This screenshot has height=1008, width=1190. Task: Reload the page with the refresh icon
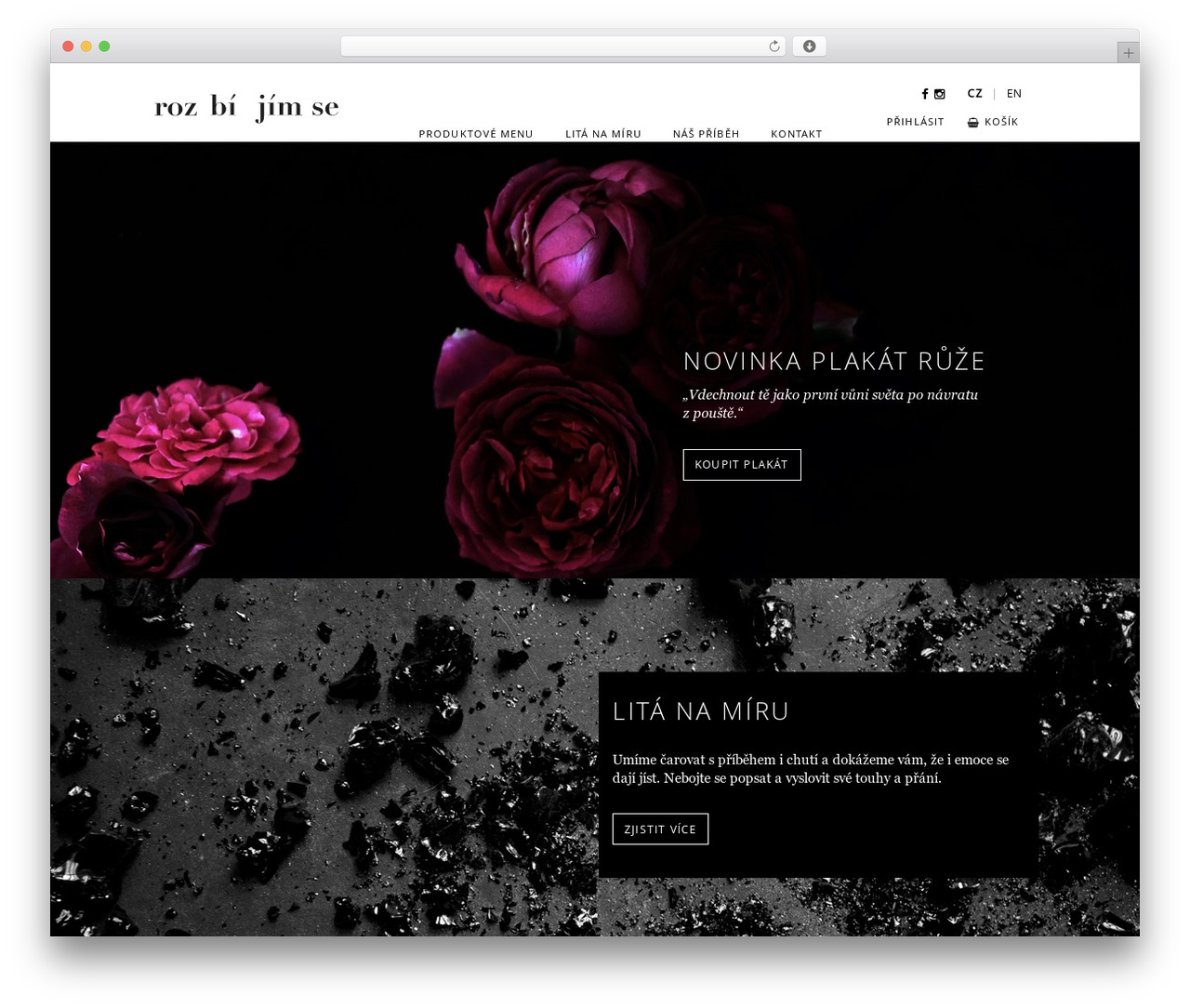pyautogui.click(x=773, y=46)
